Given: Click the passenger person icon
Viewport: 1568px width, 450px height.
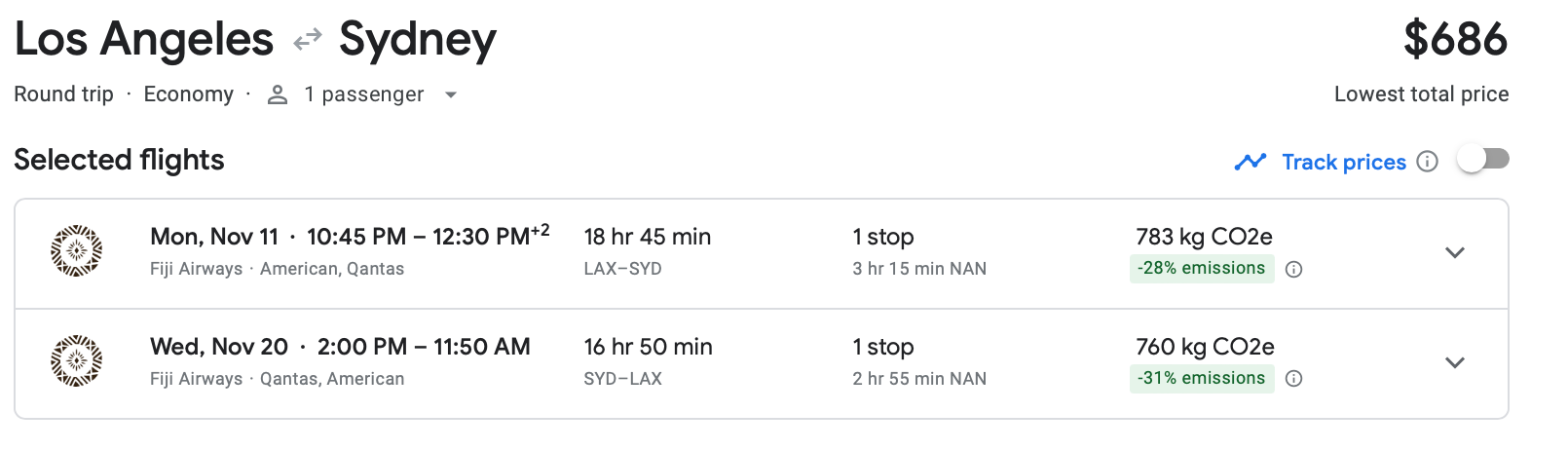Looking at the screenshot, I should (x=278, y=94).
